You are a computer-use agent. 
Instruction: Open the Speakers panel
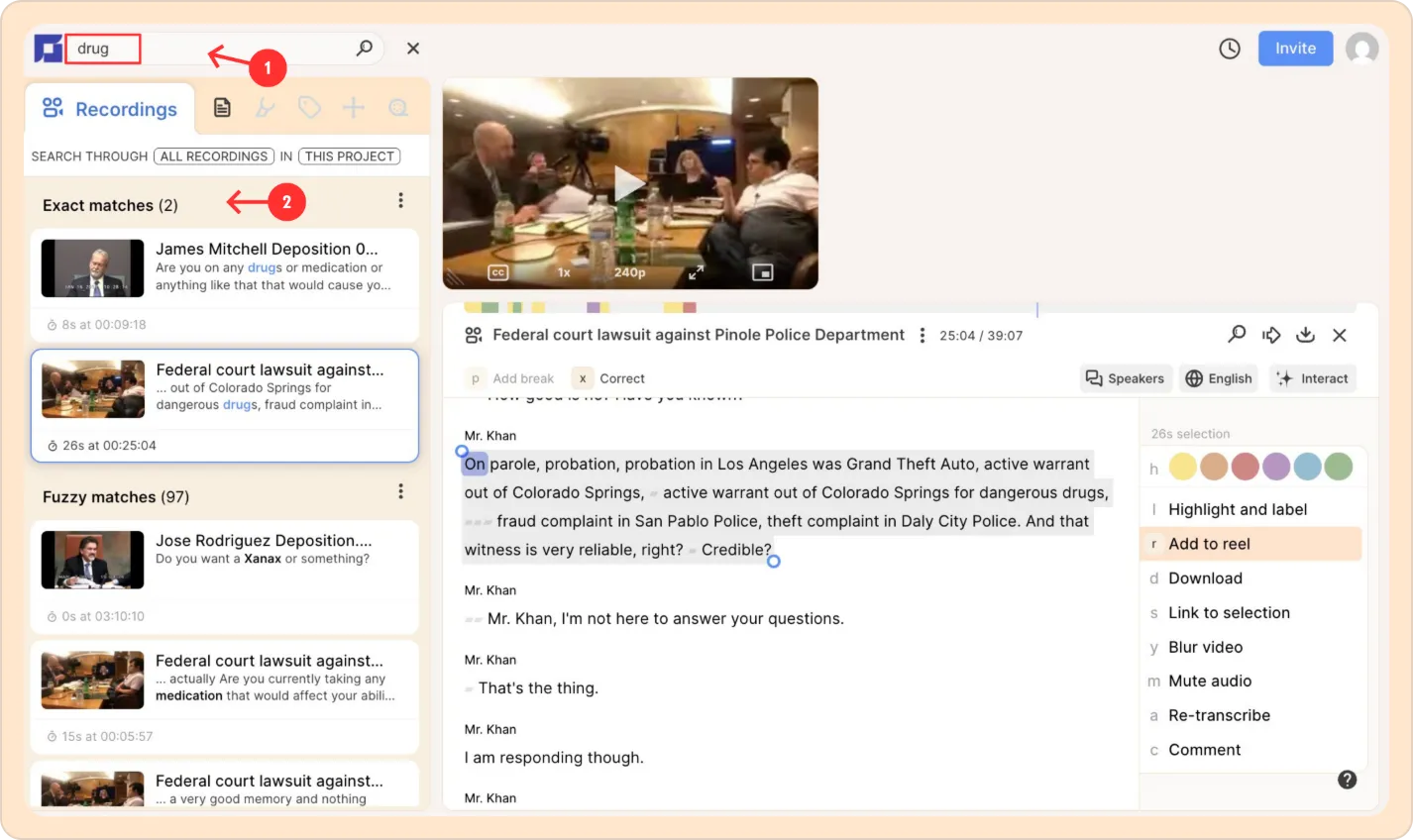1126,378
